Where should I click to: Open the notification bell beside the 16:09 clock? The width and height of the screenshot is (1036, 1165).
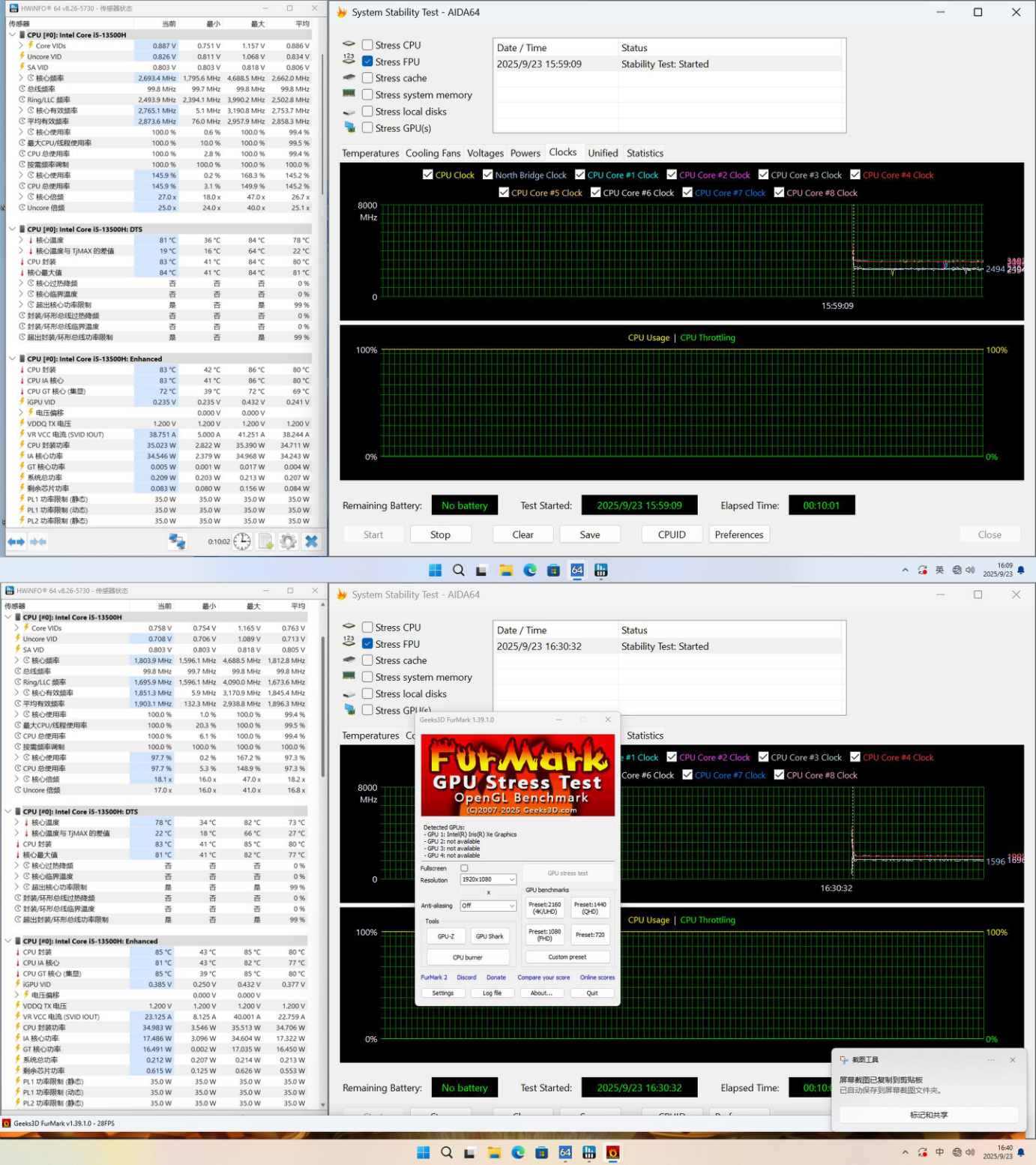point(1021,571)
